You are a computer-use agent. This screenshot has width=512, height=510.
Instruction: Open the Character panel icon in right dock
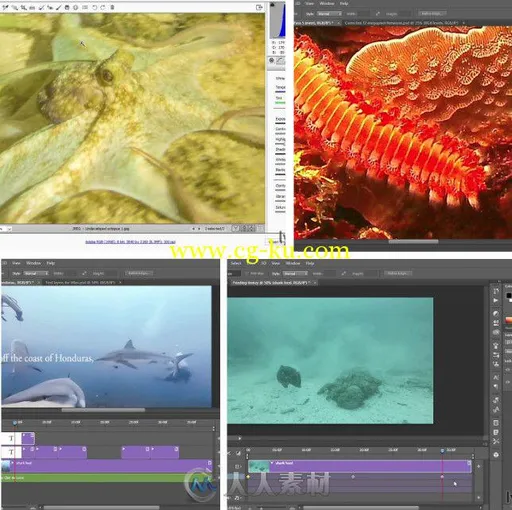496,377
